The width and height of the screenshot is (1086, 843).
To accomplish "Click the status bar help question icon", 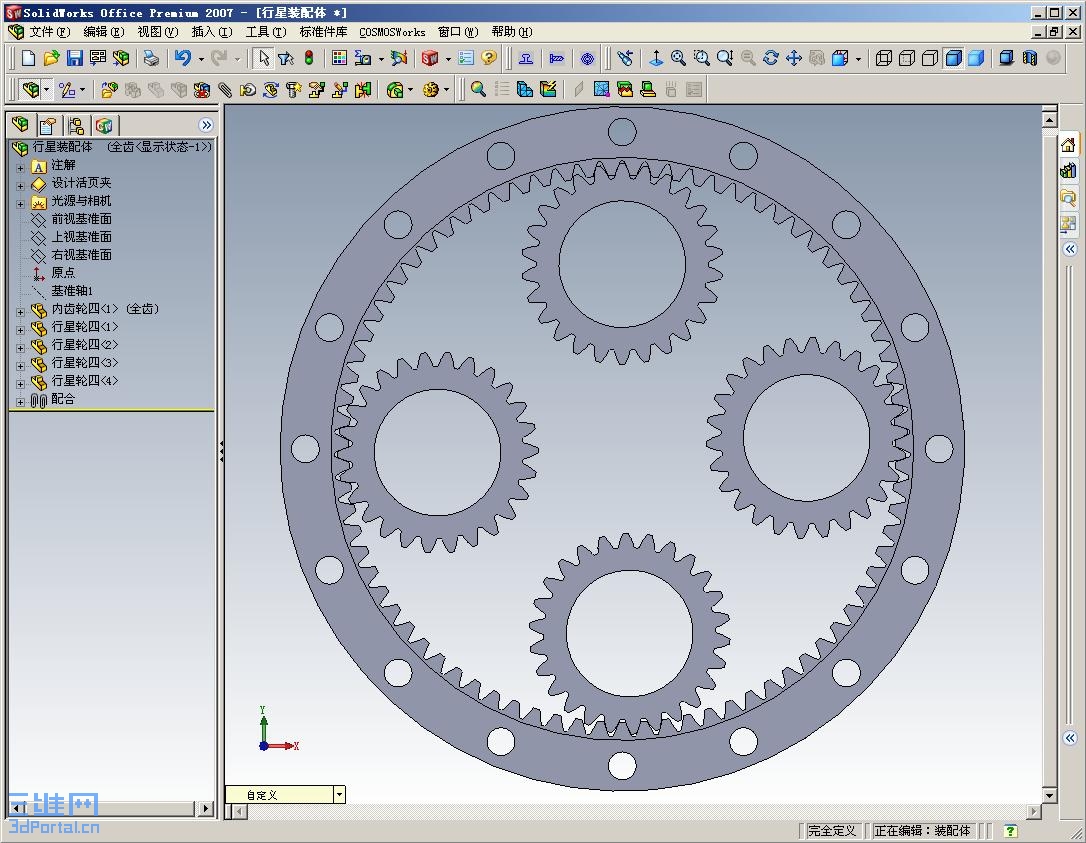I will tap(1011, 831).
